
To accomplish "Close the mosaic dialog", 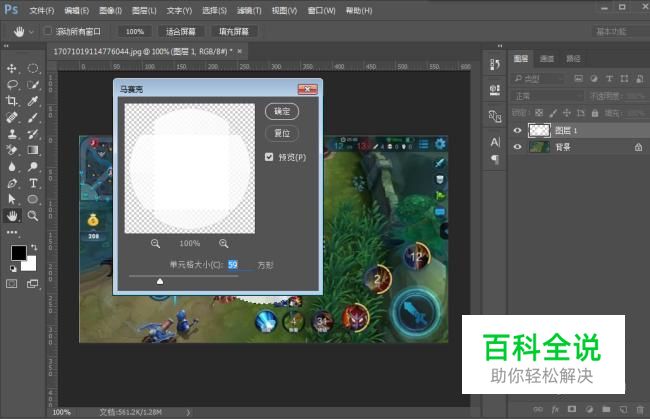I will coord(307,89).
